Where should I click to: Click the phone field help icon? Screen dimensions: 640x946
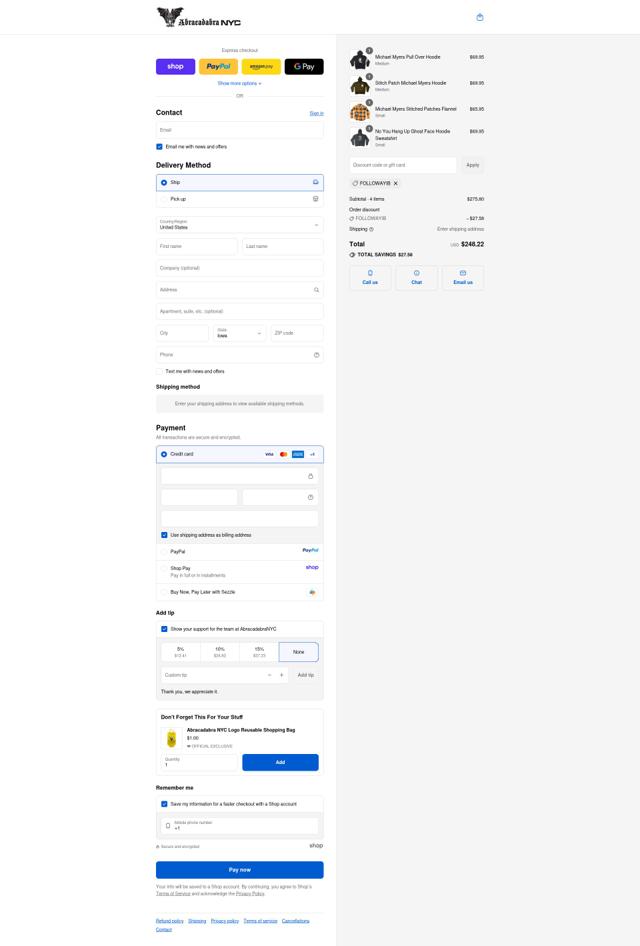(316, 355)
